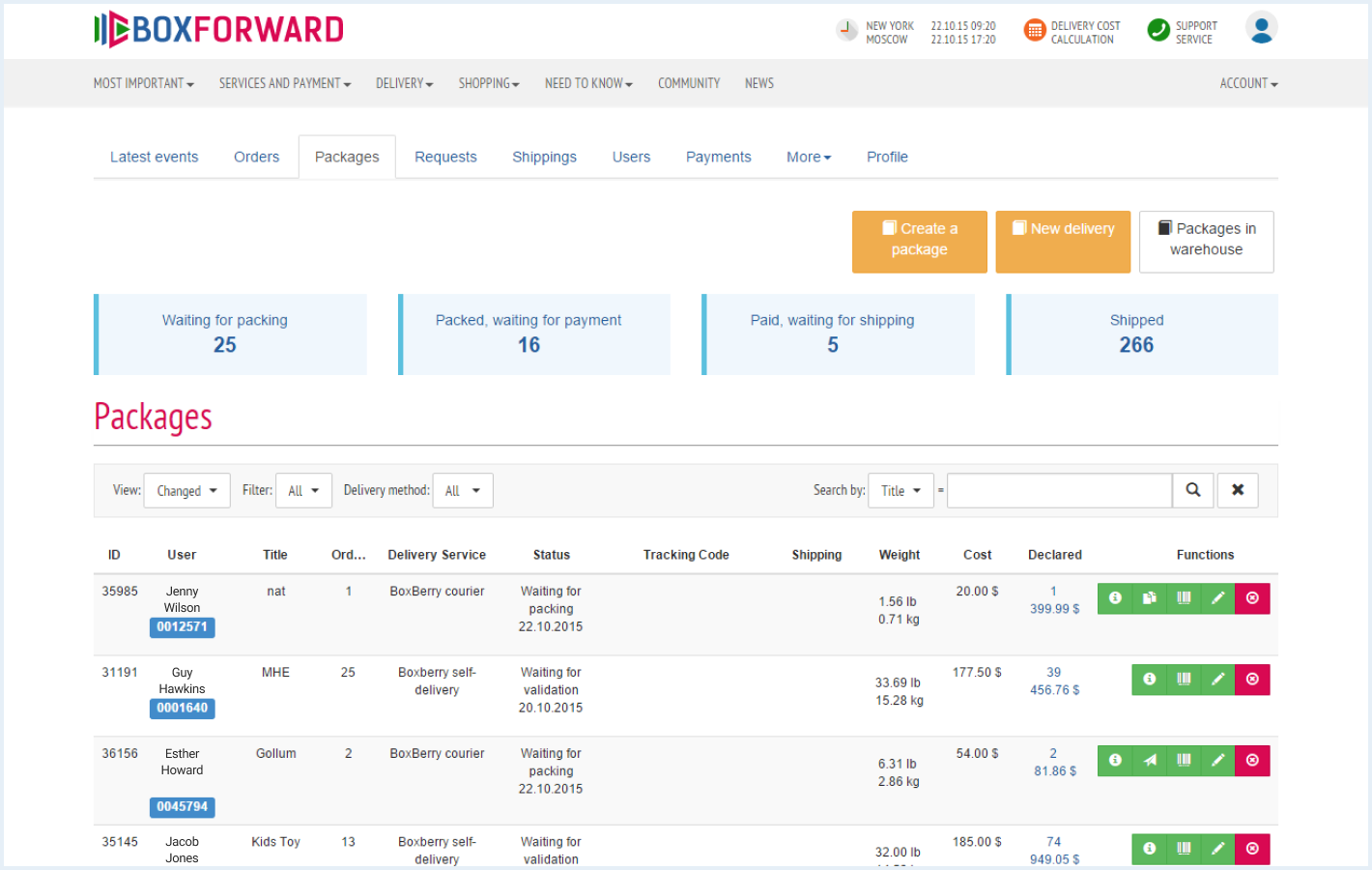Screen dimensions: 1372x870
Task: Edit Esther Howard's Gollum package with pencil icon
Action: (1217, 761)
